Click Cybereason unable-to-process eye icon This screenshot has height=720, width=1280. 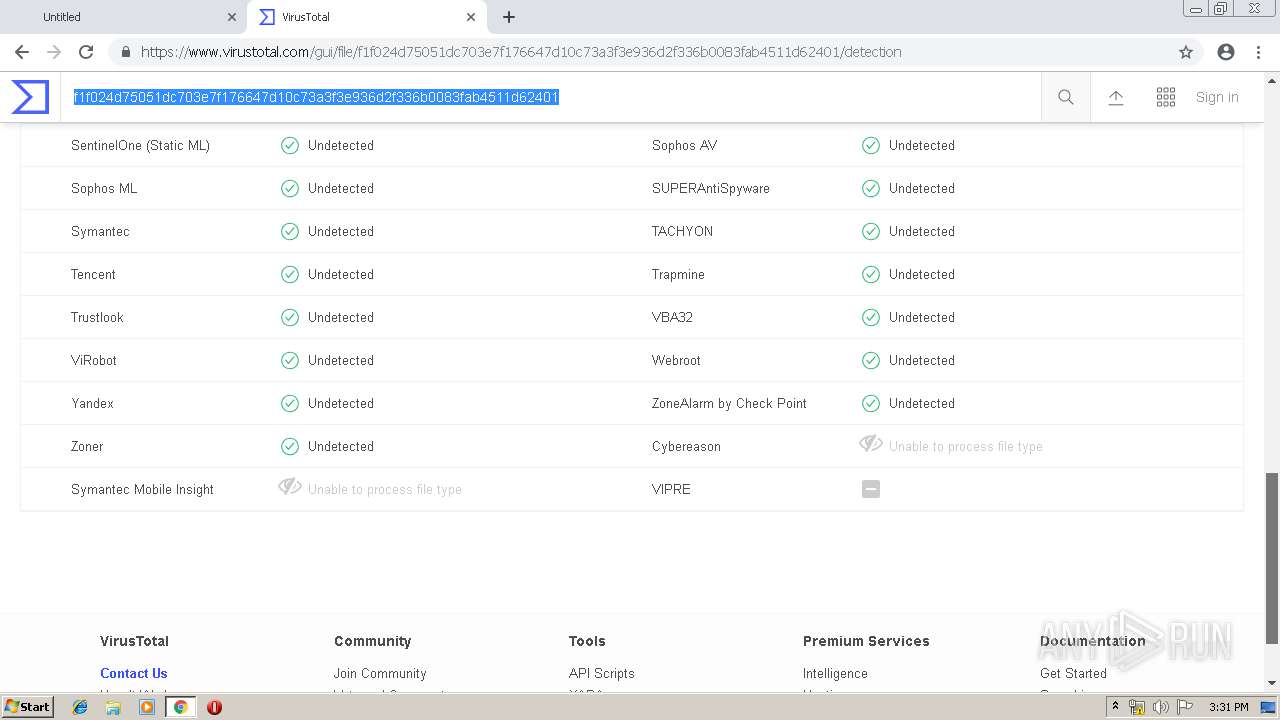[871, 444]
